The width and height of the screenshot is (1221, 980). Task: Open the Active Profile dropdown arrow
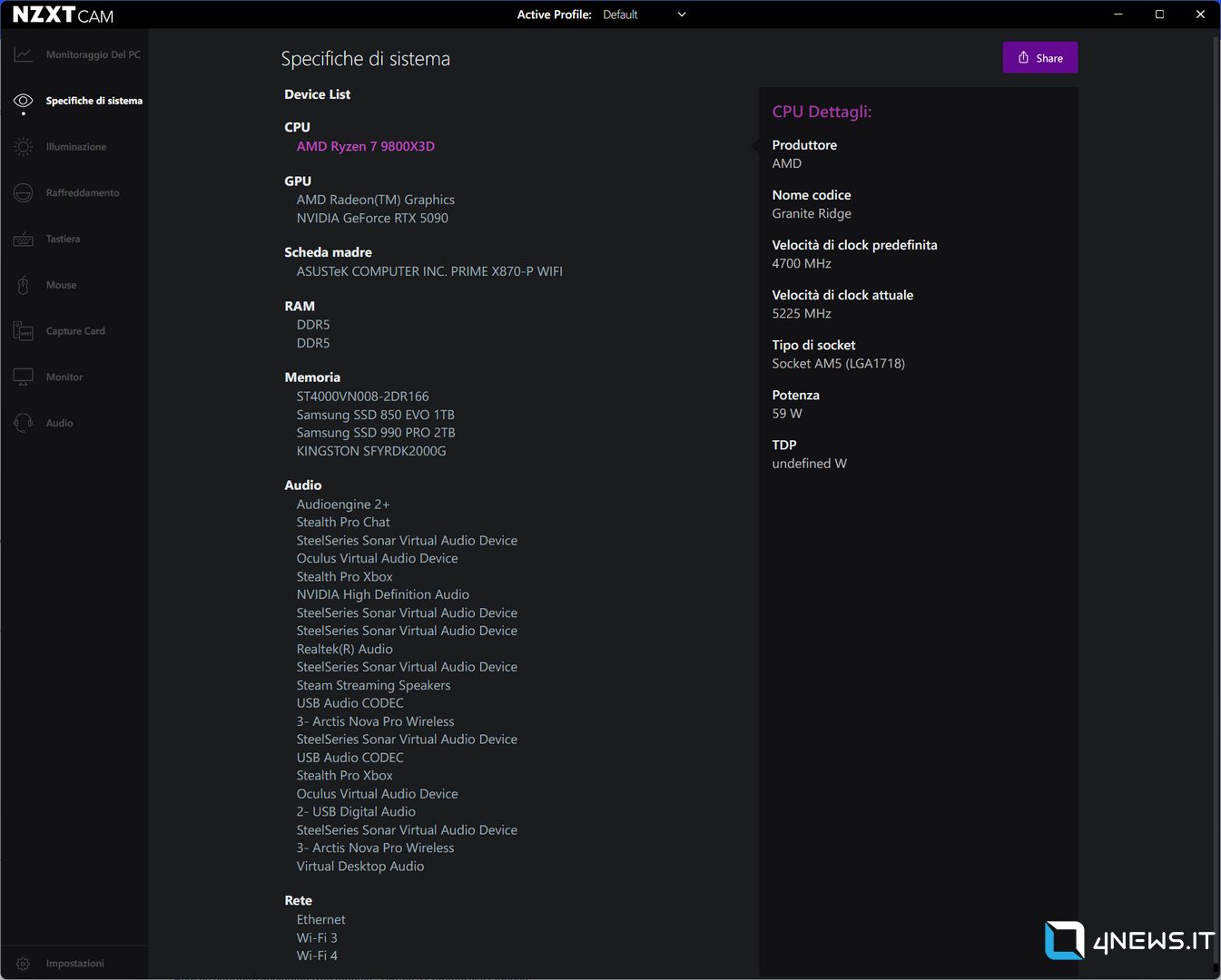[682, 15]
